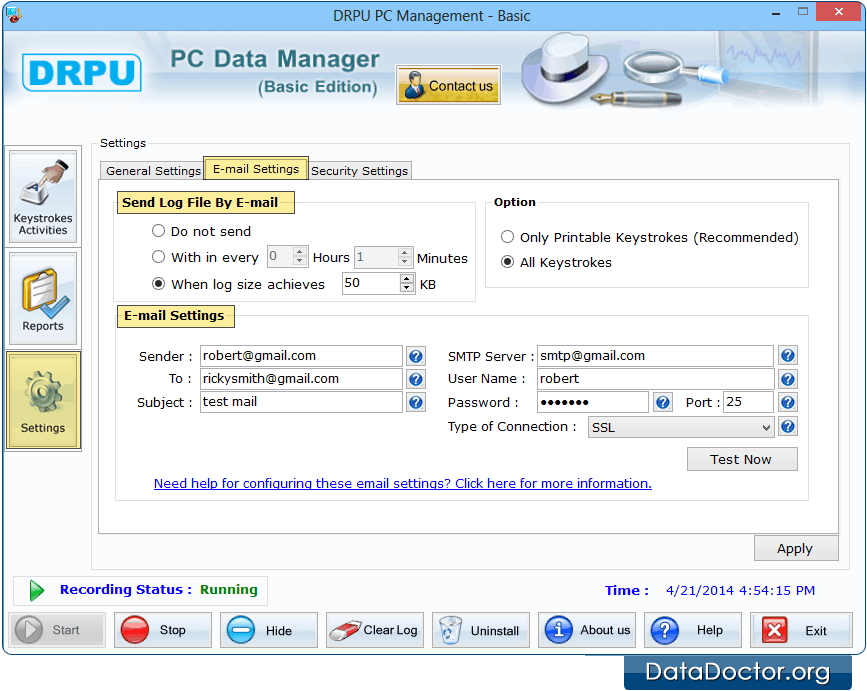
Task: Stop the recording with Stop button
Action: click(x=163, y=630)
